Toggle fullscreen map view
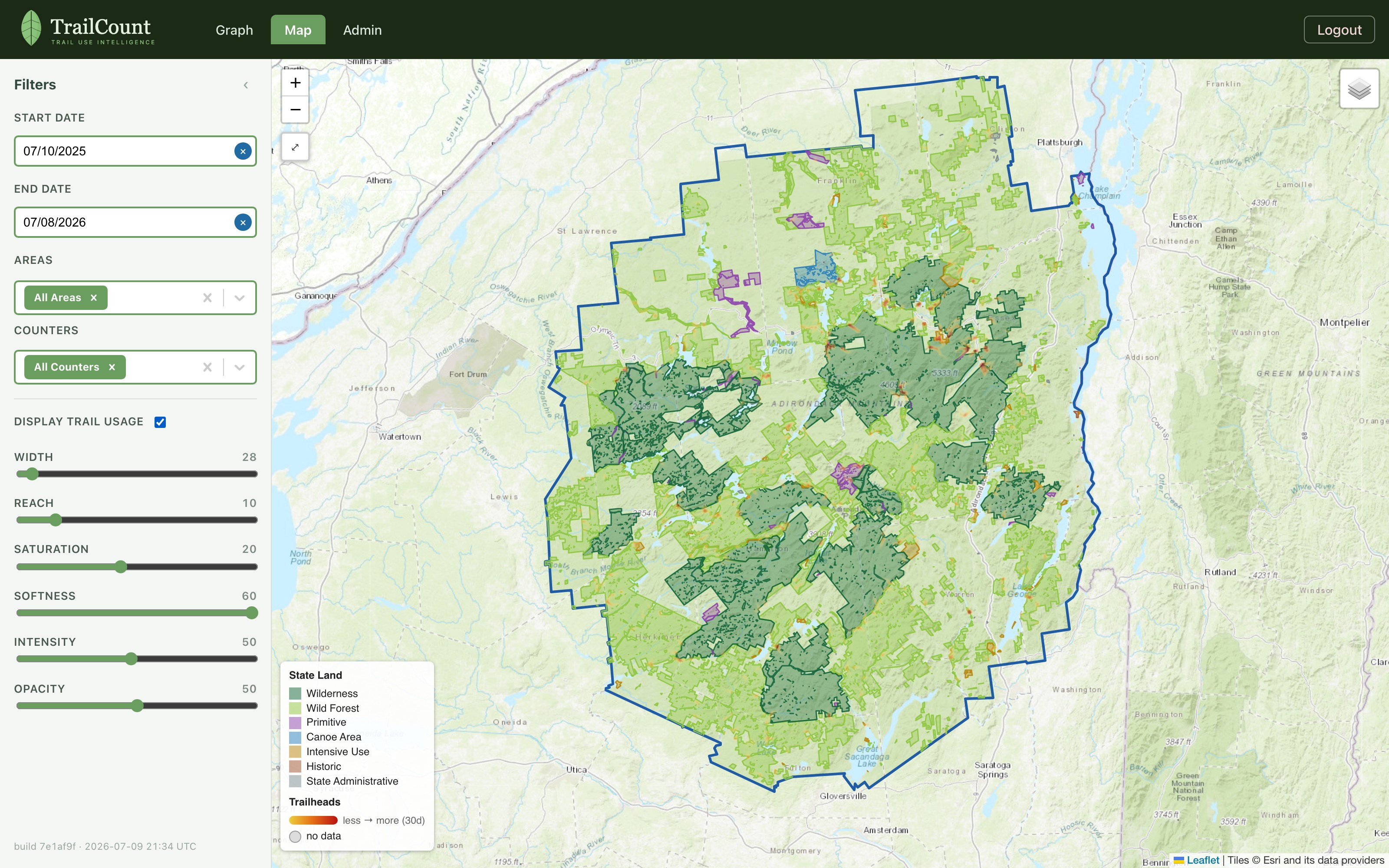Image resolution: width=1389 pixels, height=868 pixels. tap(295, 147)
